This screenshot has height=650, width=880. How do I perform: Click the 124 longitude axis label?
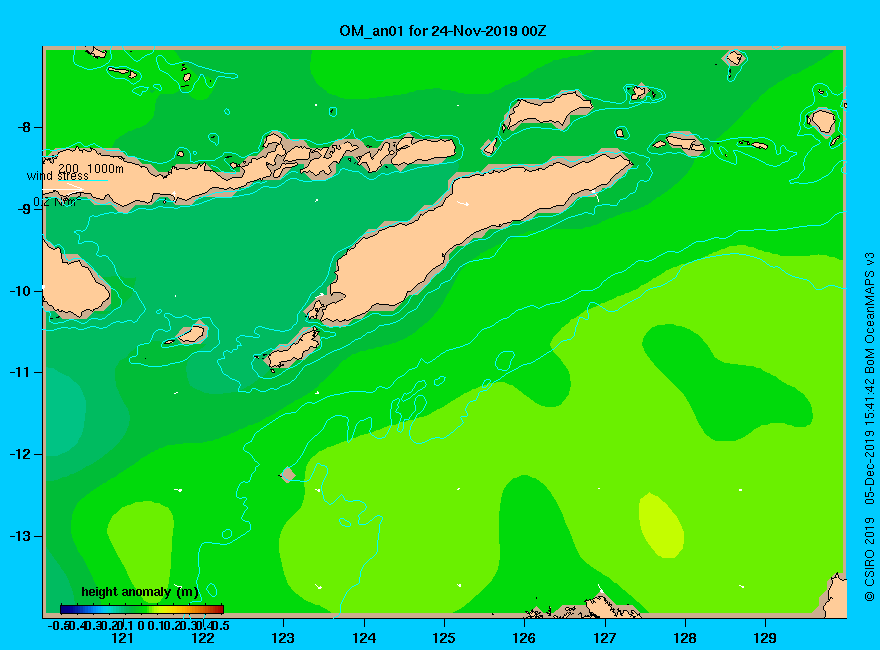(364, 638)
